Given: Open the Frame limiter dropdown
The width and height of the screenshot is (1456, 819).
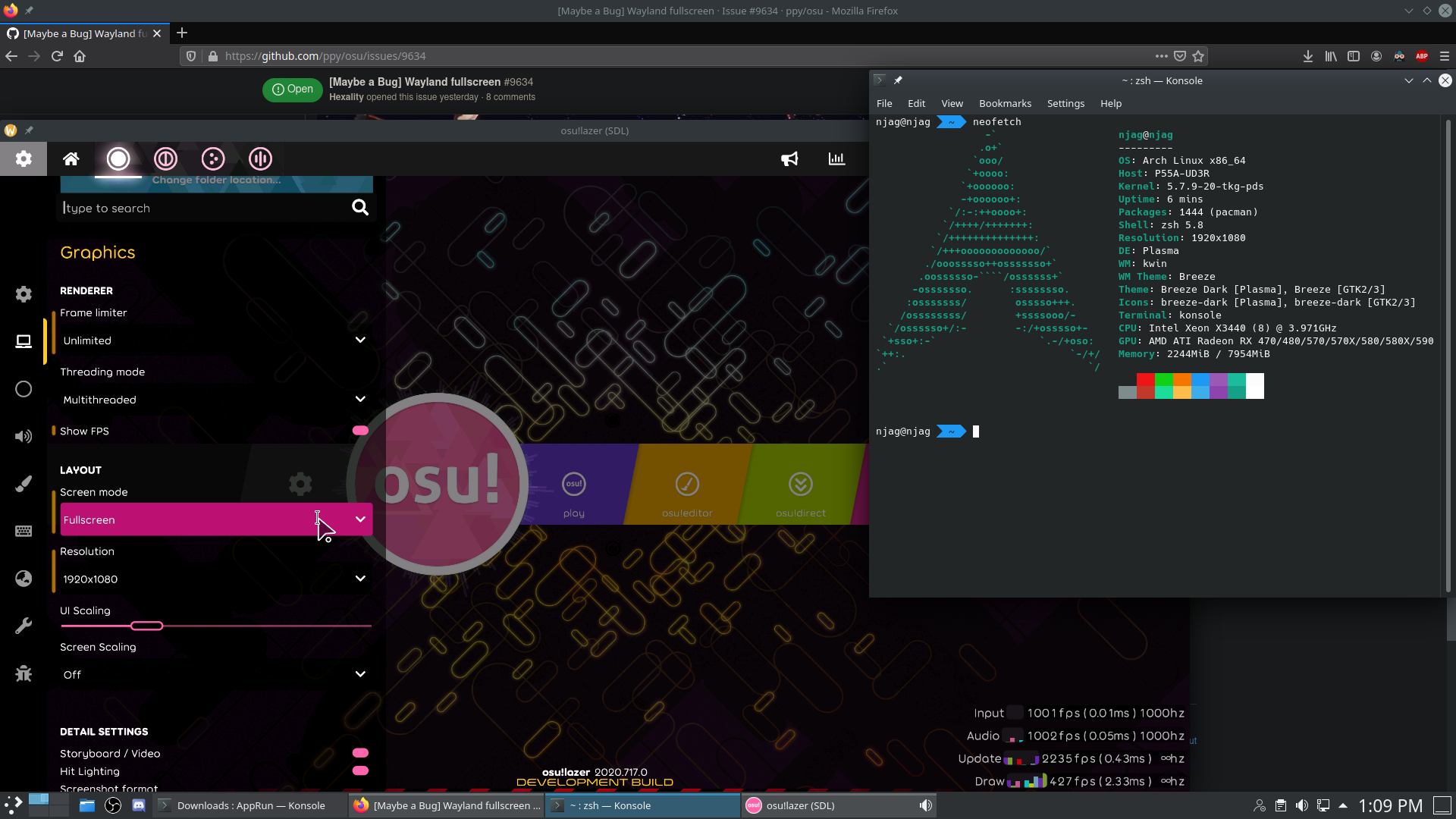Looking at the screenshot, I should (216, 340).
